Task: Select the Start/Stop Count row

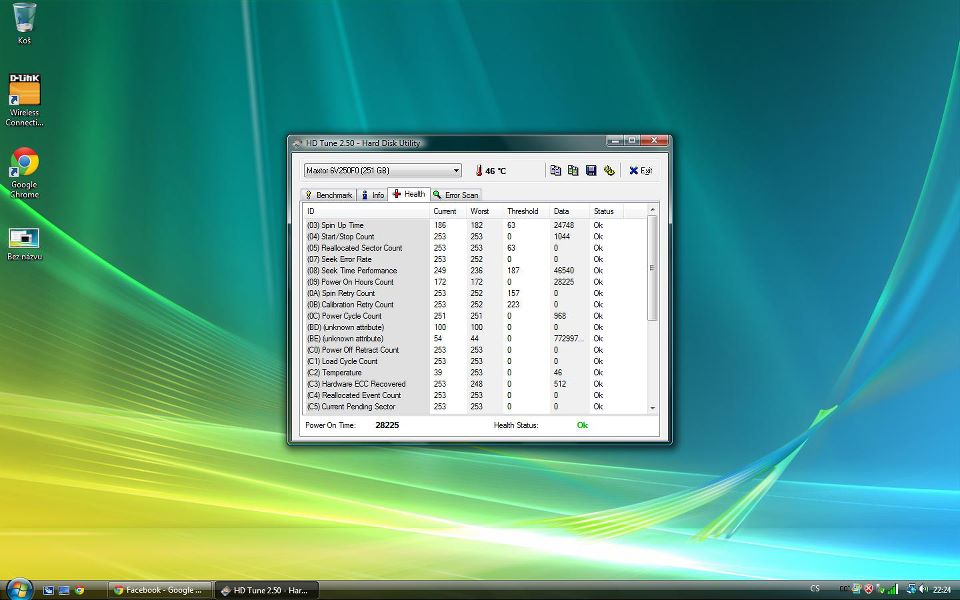Action: coord(475,236)
